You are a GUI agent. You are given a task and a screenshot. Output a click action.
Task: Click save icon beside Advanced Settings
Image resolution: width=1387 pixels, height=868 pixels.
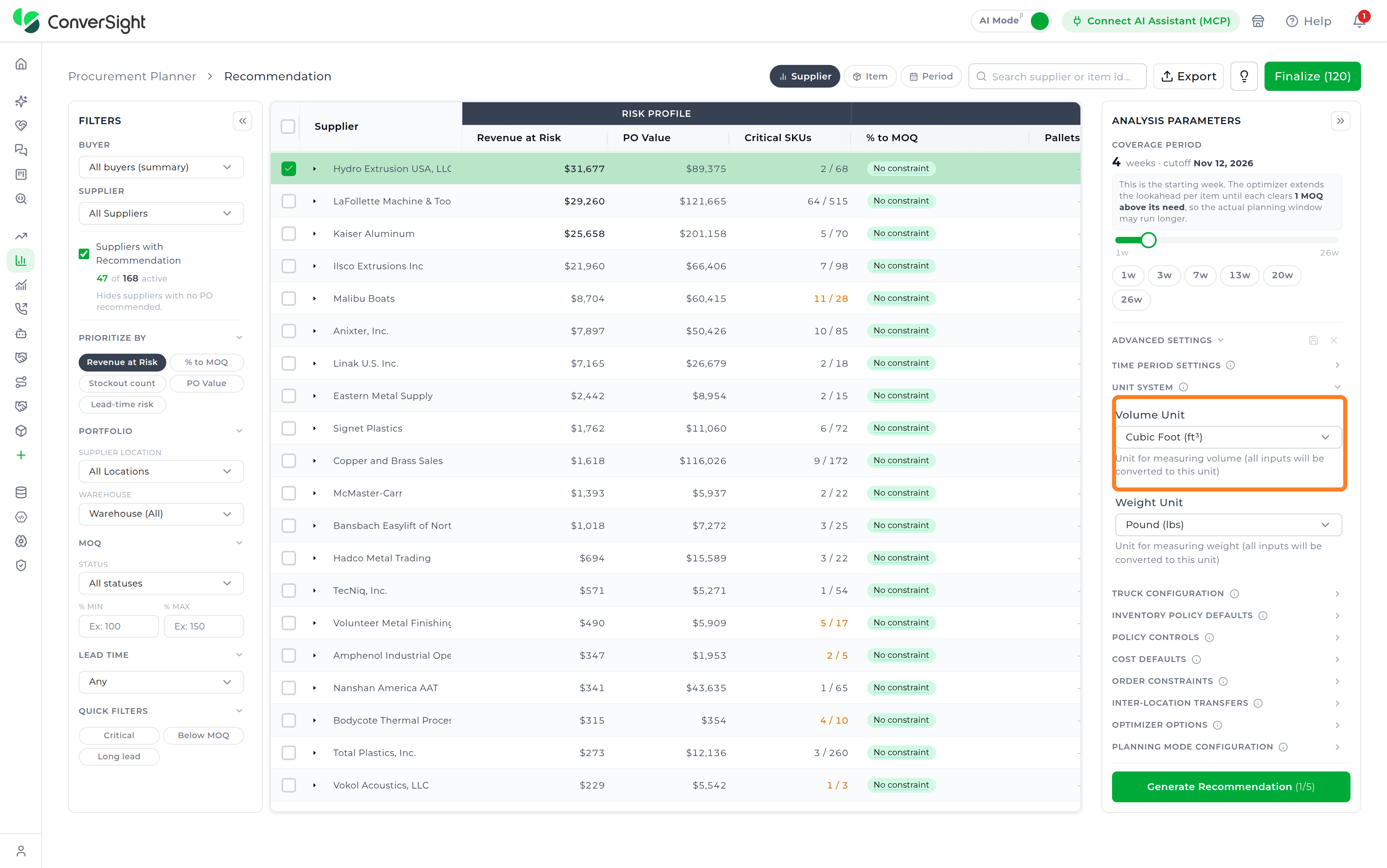(x=1314, y=340)
